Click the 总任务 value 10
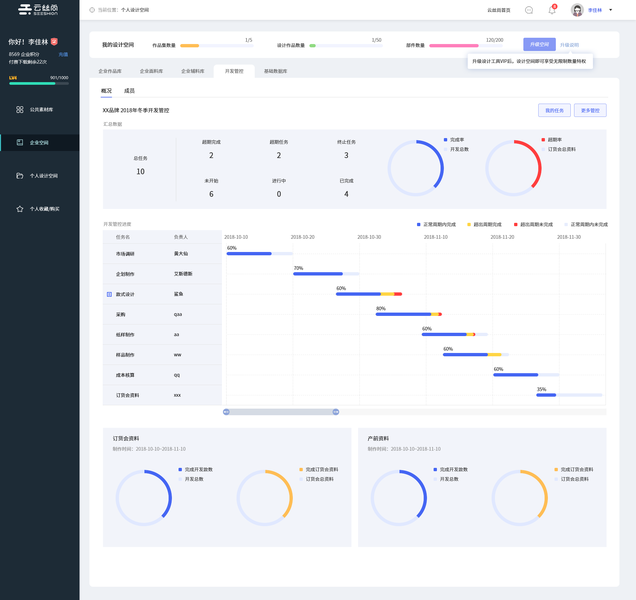The width and height of the screenshot is (636, 600). point(140,172)
